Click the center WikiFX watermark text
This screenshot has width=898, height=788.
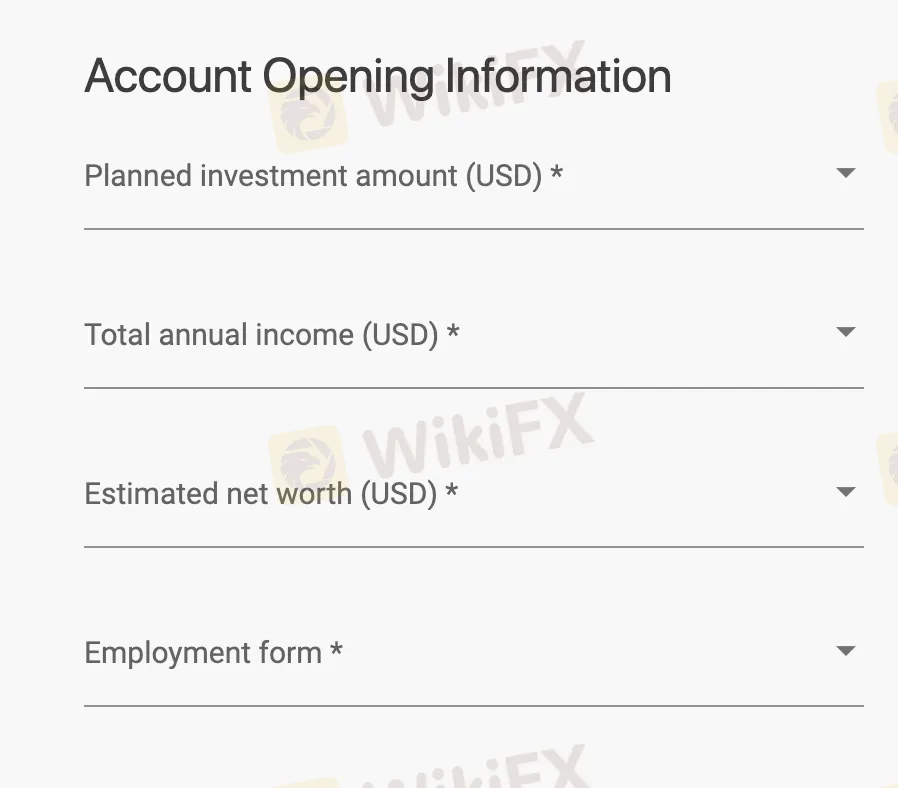coord(480,440)
